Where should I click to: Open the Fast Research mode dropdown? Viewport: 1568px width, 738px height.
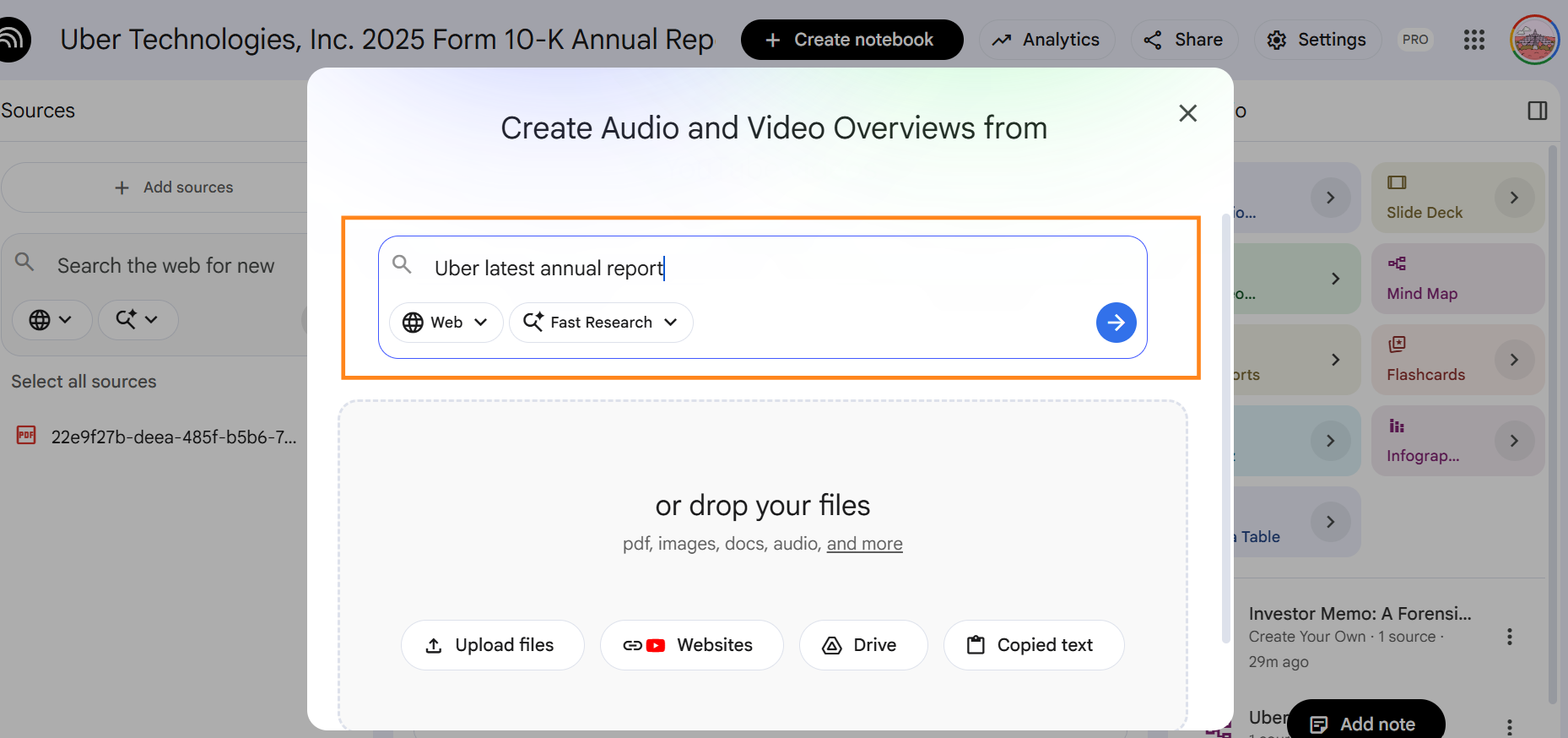[601, 323]
